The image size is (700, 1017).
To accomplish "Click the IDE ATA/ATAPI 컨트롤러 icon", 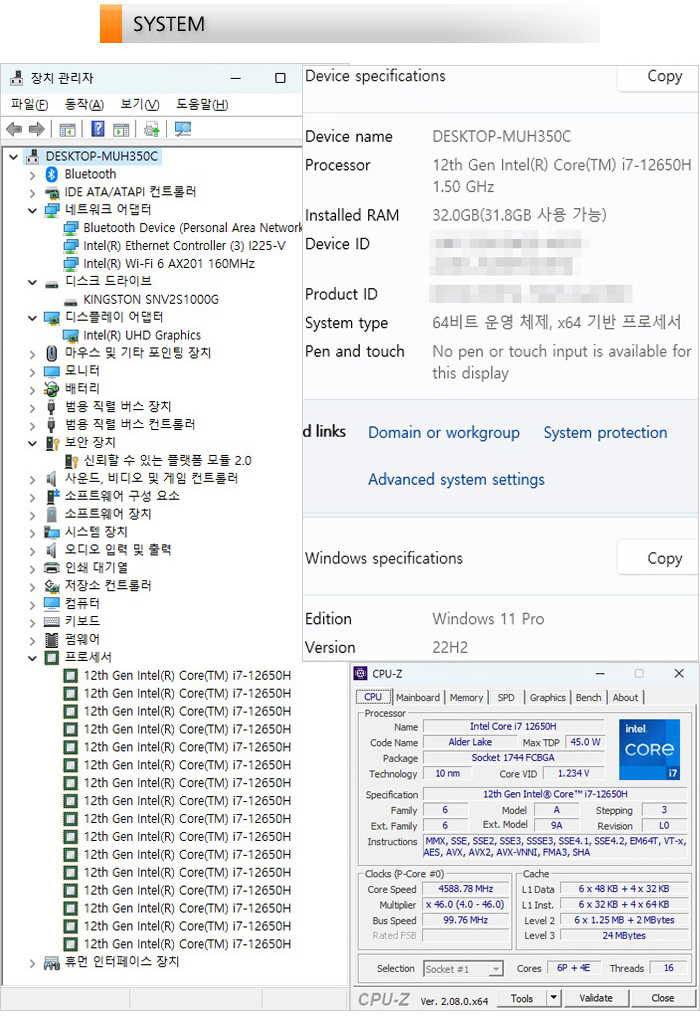I will (52, 193).
